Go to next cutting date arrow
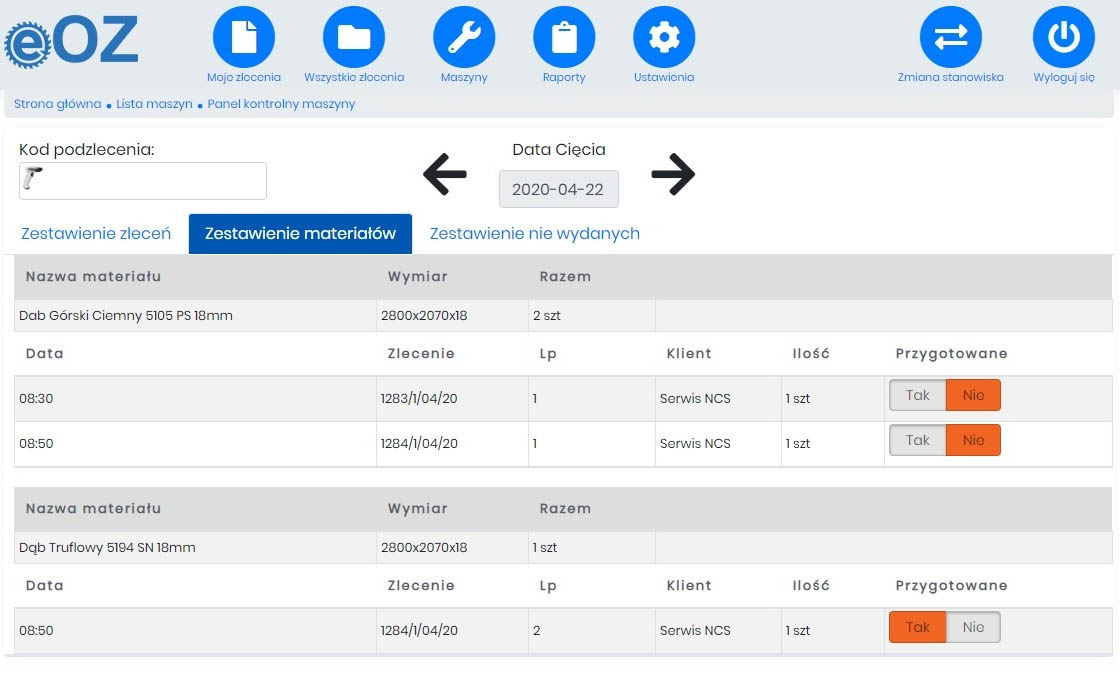 coord(673,175)
